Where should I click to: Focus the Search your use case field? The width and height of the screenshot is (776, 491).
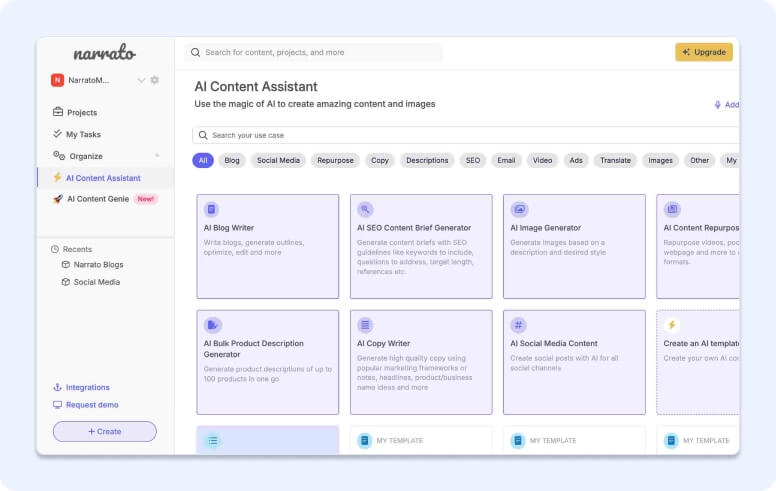pos(465,135)
